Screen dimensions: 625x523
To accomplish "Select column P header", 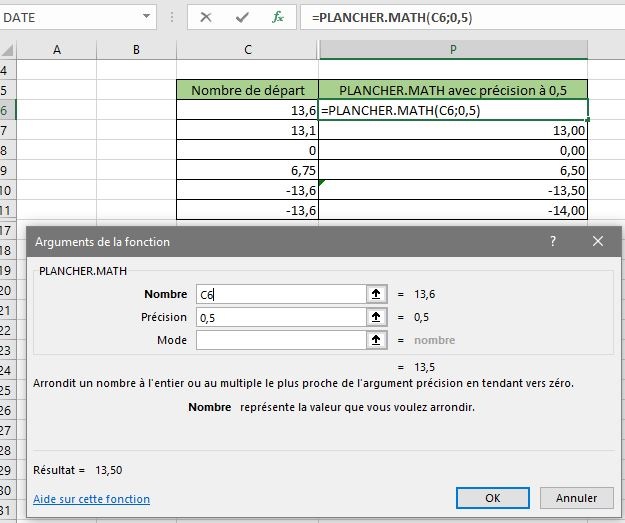I will [453, 50].
